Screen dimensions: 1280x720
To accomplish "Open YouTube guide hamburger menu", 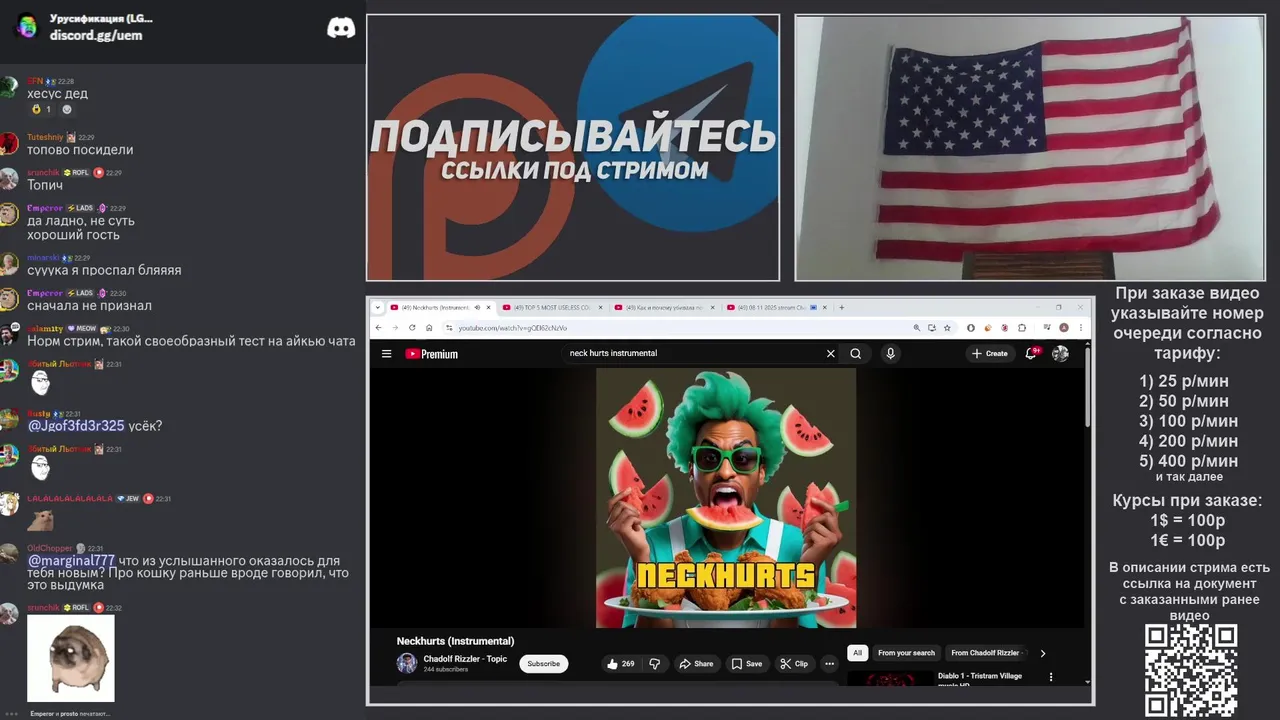I will click(386, 353).
